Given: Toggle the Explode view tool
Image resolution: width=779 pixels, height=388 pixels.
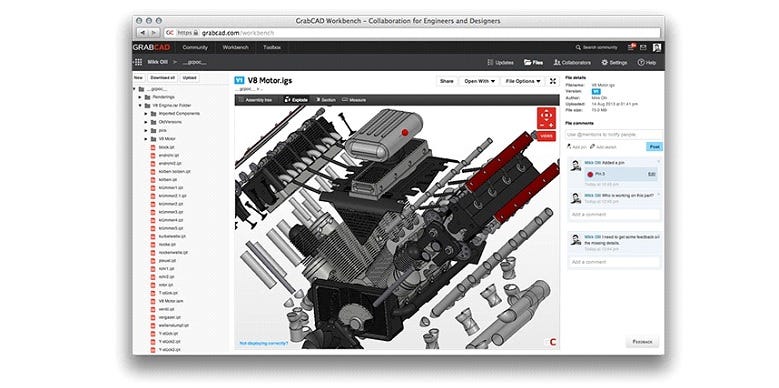Looking at the screenshot, I should [x=296, y=100].
